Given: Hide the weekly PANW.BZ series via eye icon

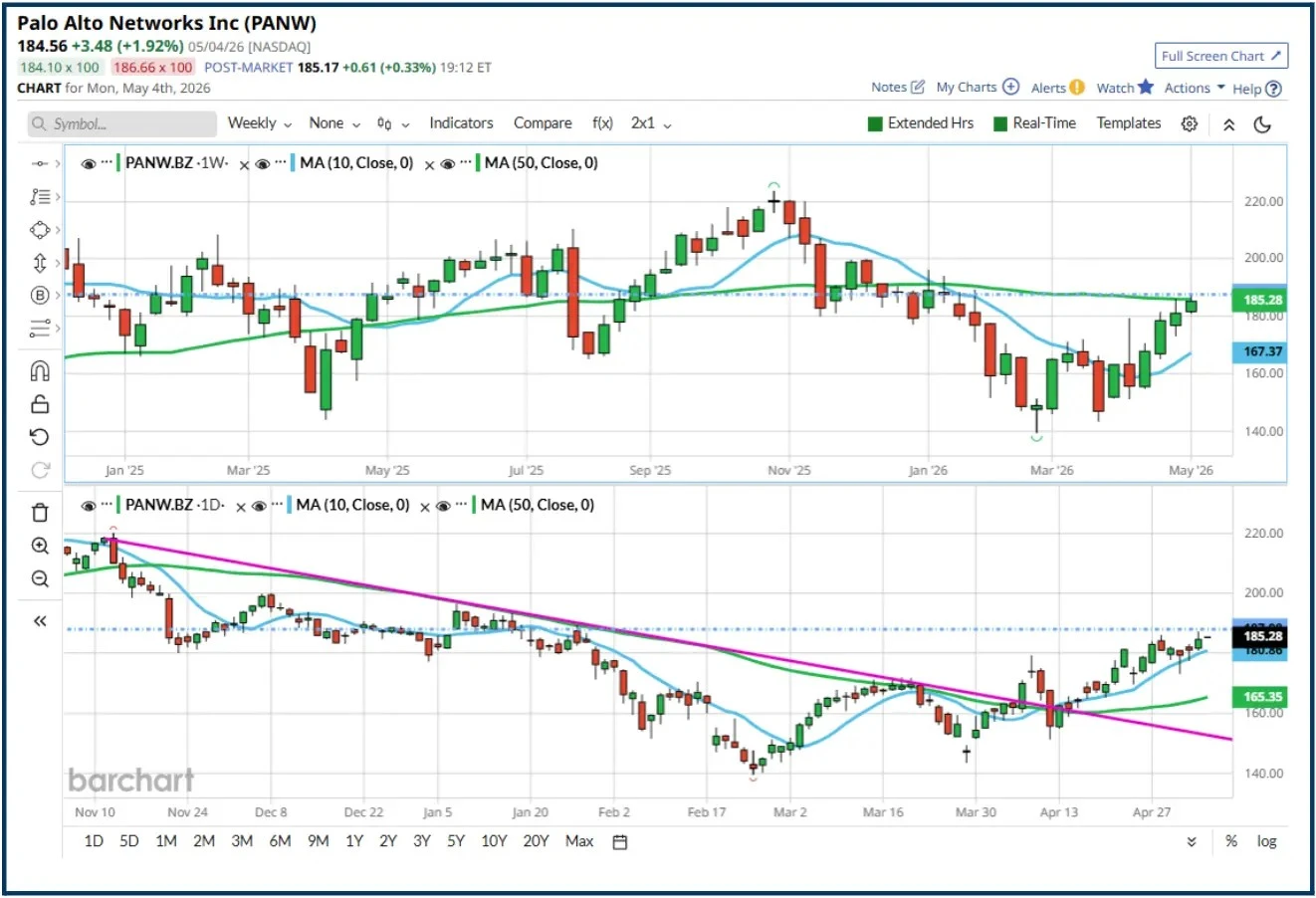Looking at the screenshot, I should [x=89, y=164].
